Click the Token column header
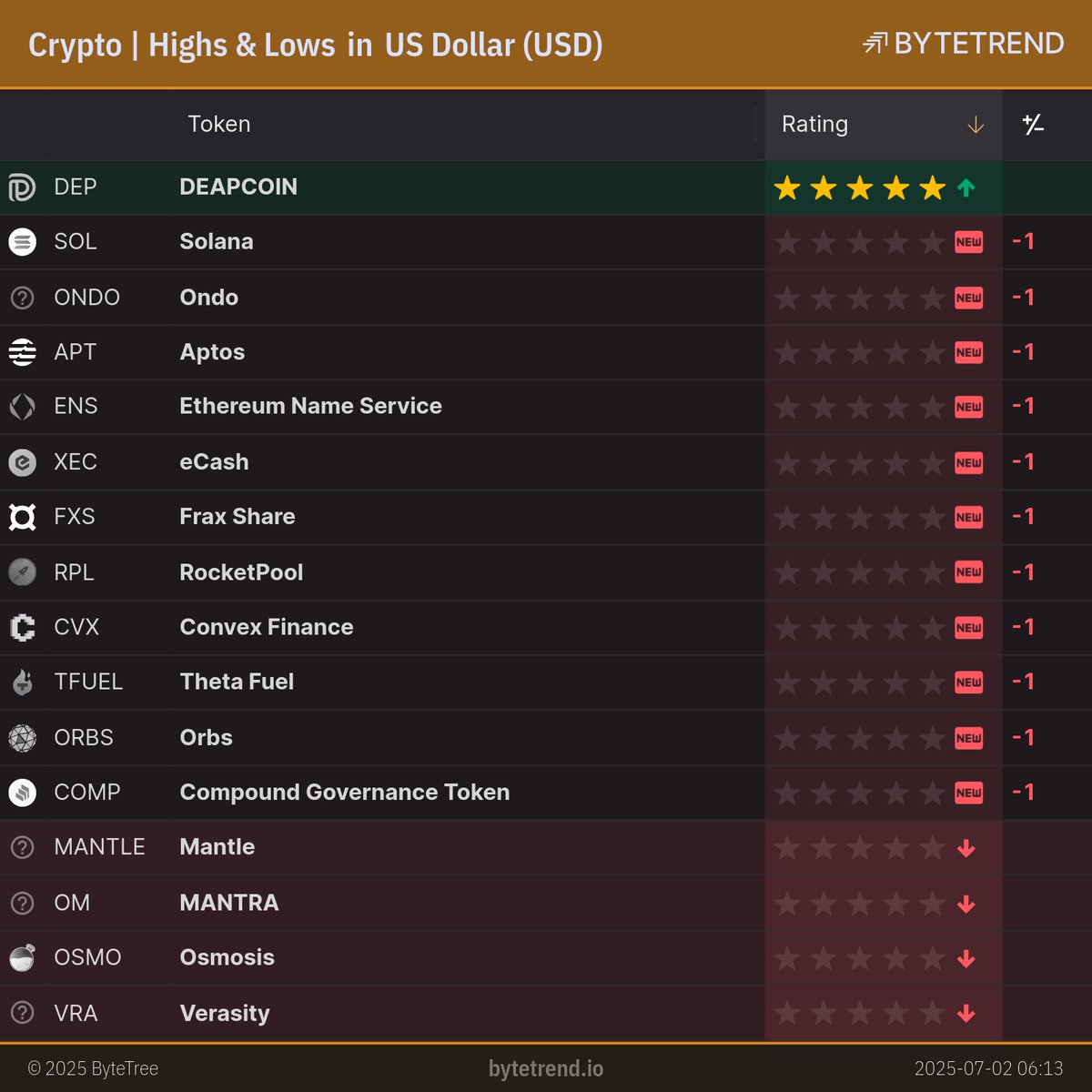1092x1092 pixels. (x=218, y=124)
